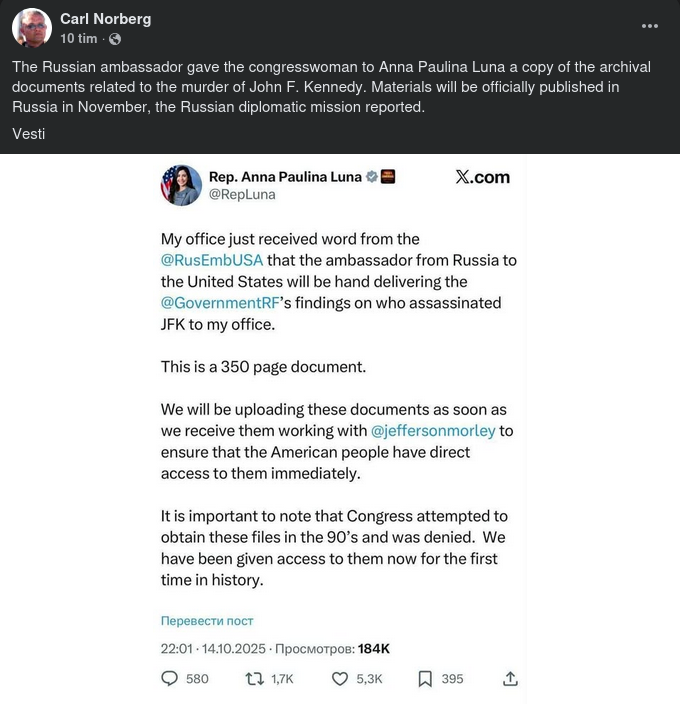Image resolution: width=680 pixels, height=704 pixels.
Task: Click the public audience globe icon
Action: [114, 39]
